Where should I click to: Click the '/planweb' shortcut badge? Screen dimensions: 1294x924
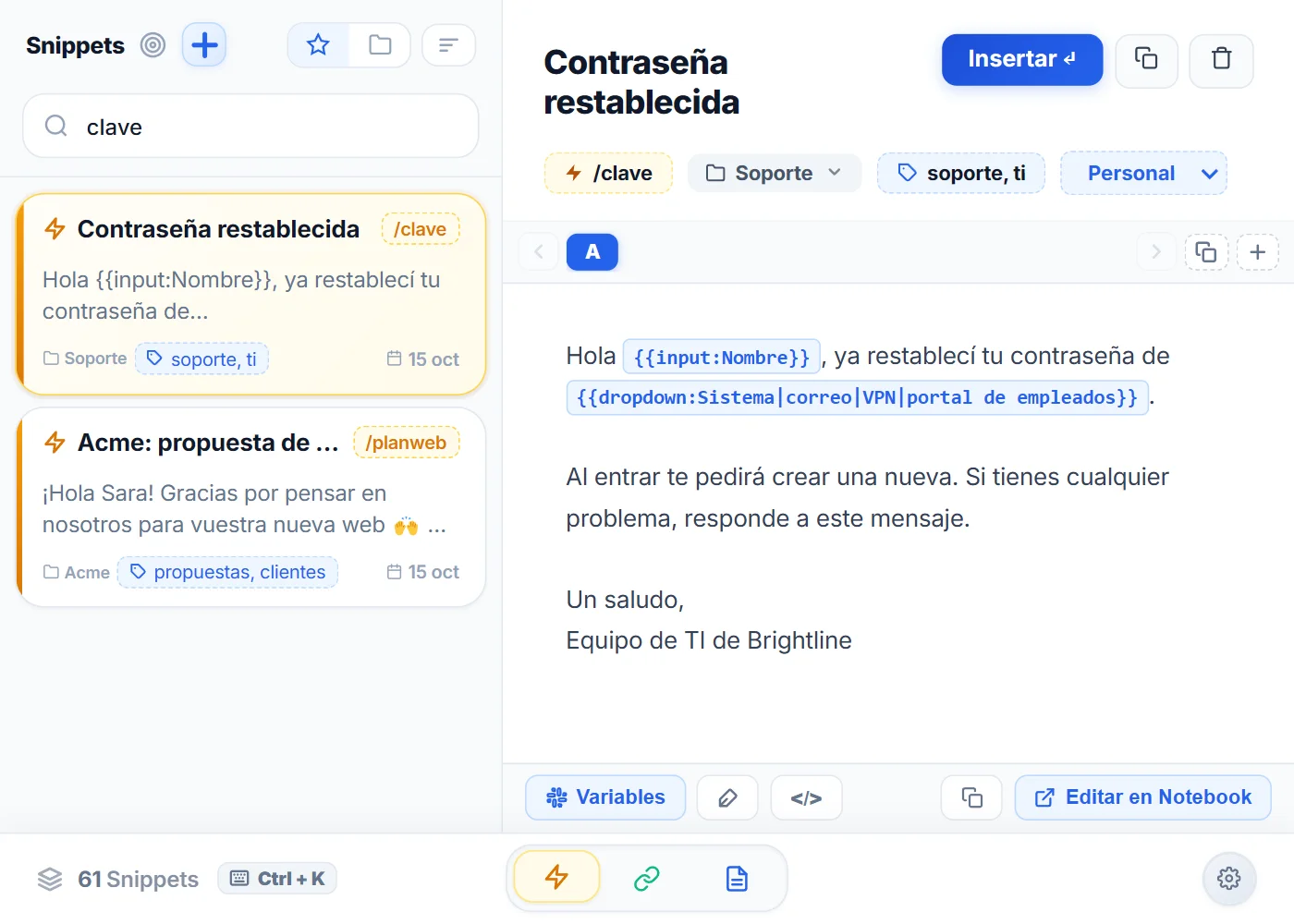(406, 443)
